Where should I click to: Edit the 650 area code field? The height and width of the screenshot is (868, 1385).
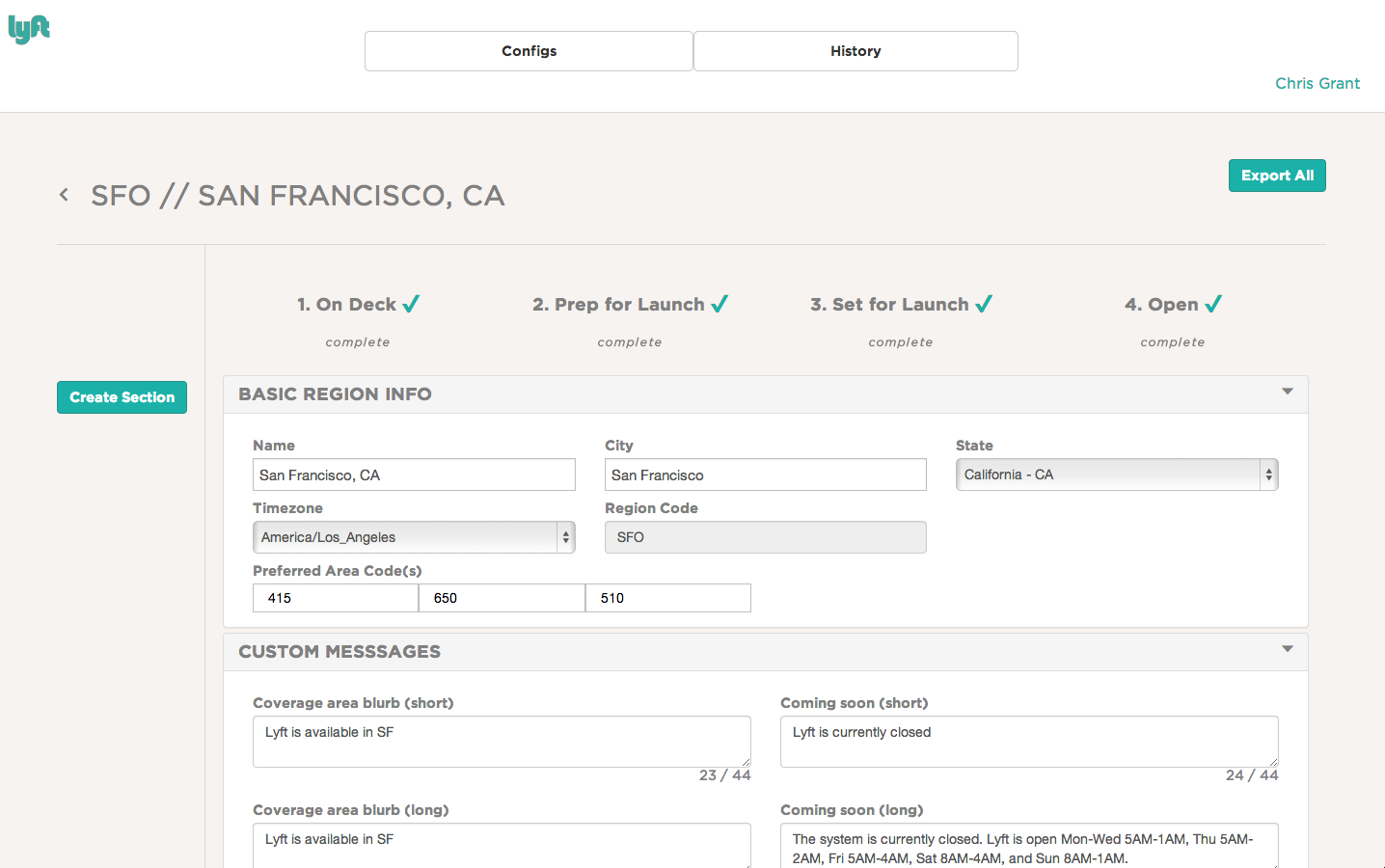(x=502, y=598)
